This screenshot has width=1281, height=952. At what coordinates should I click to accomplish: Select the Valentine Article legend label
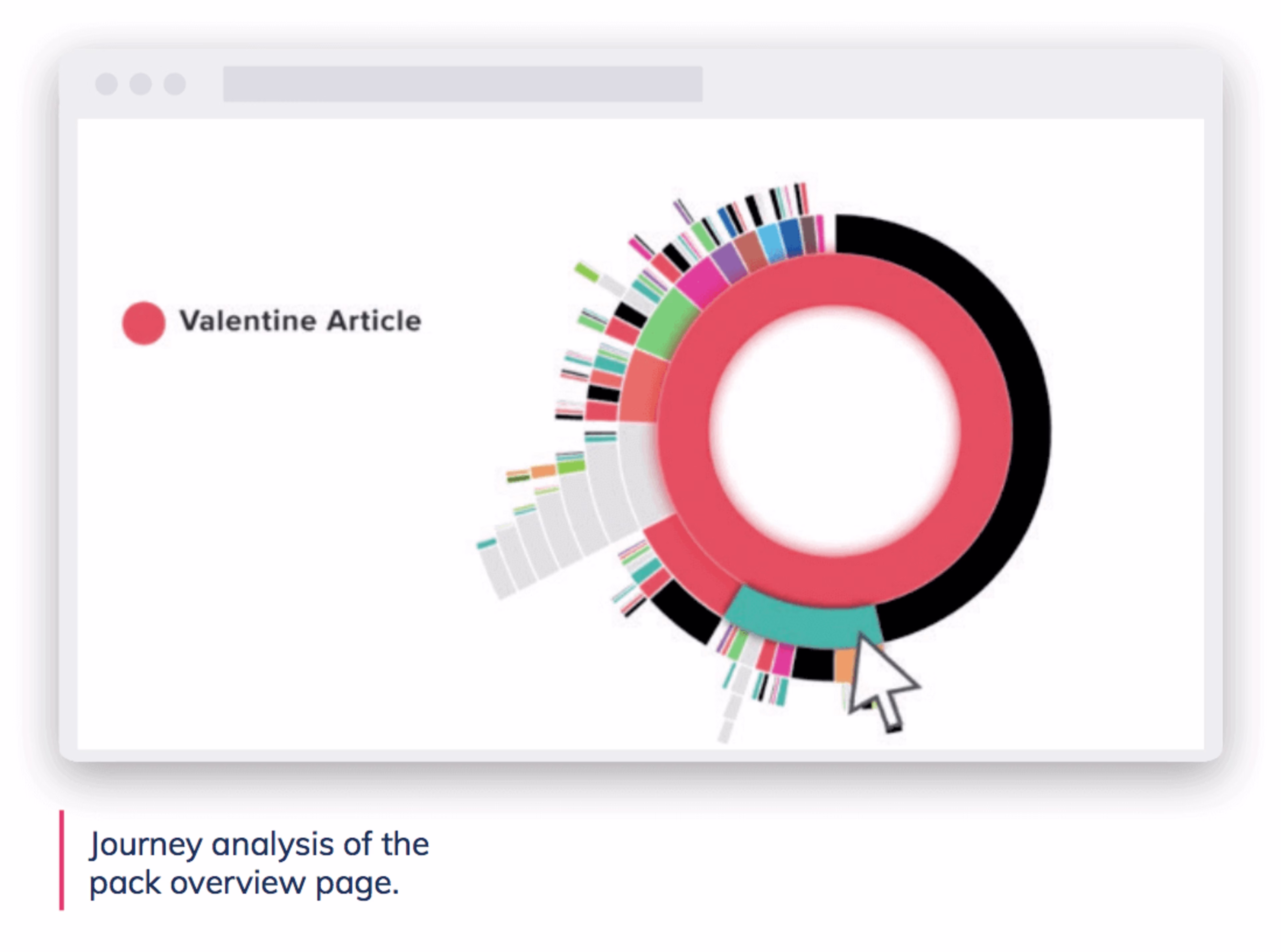point(300,321)
